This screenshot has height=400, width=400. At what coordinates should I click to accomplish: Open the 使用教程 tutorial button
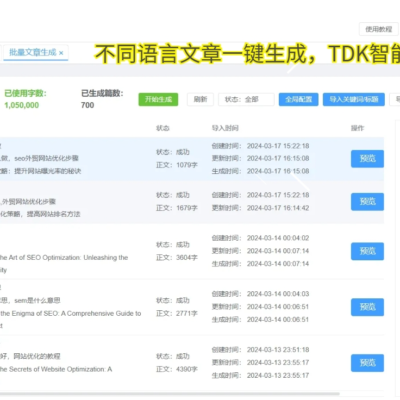[x=379, y=29]
